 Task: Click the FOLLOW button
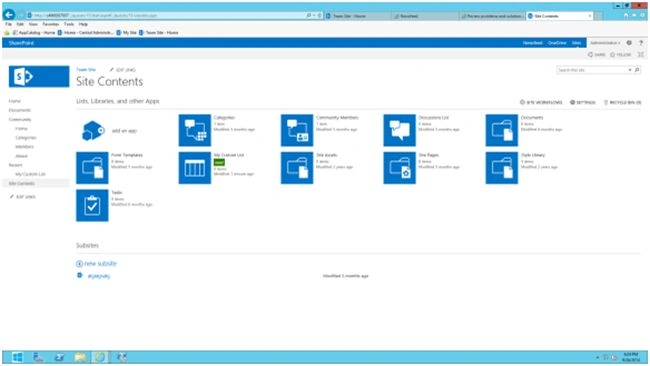621,55
